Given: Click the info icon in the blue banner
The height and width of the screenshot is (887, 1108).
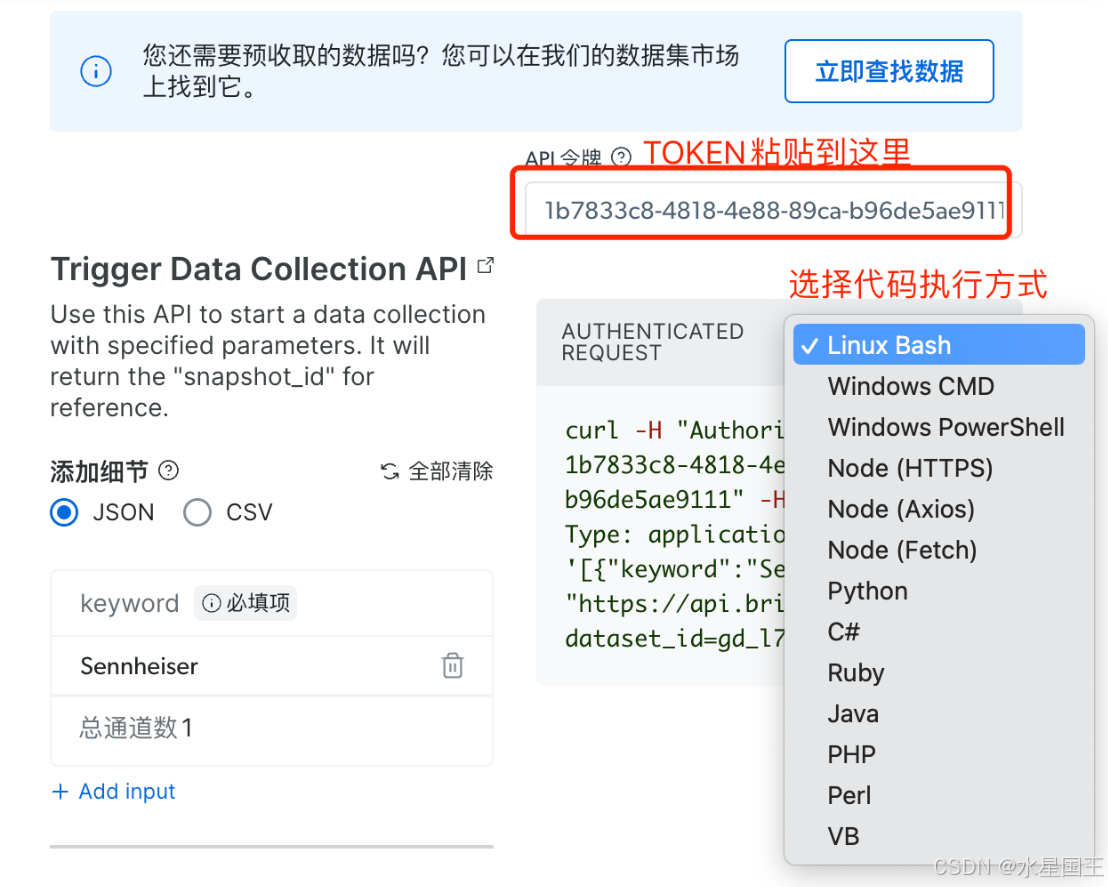Looking at the screenshot, I should (x=96, y=71).
